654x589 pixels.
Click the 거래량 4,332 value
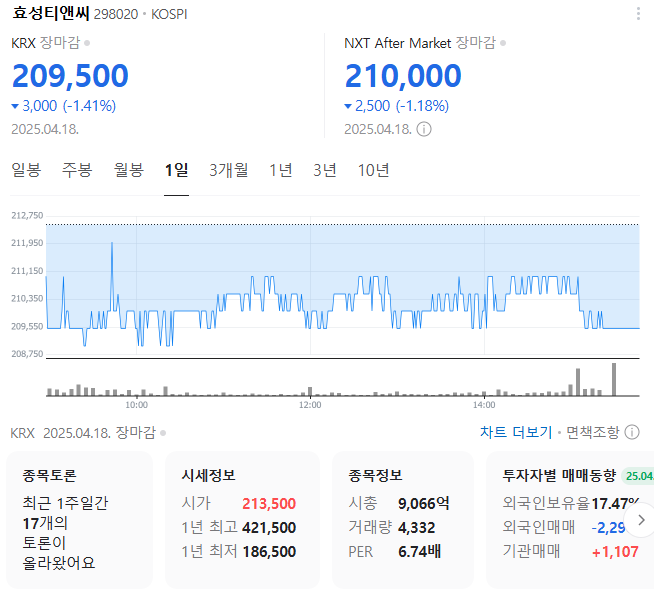coord(417,528)
